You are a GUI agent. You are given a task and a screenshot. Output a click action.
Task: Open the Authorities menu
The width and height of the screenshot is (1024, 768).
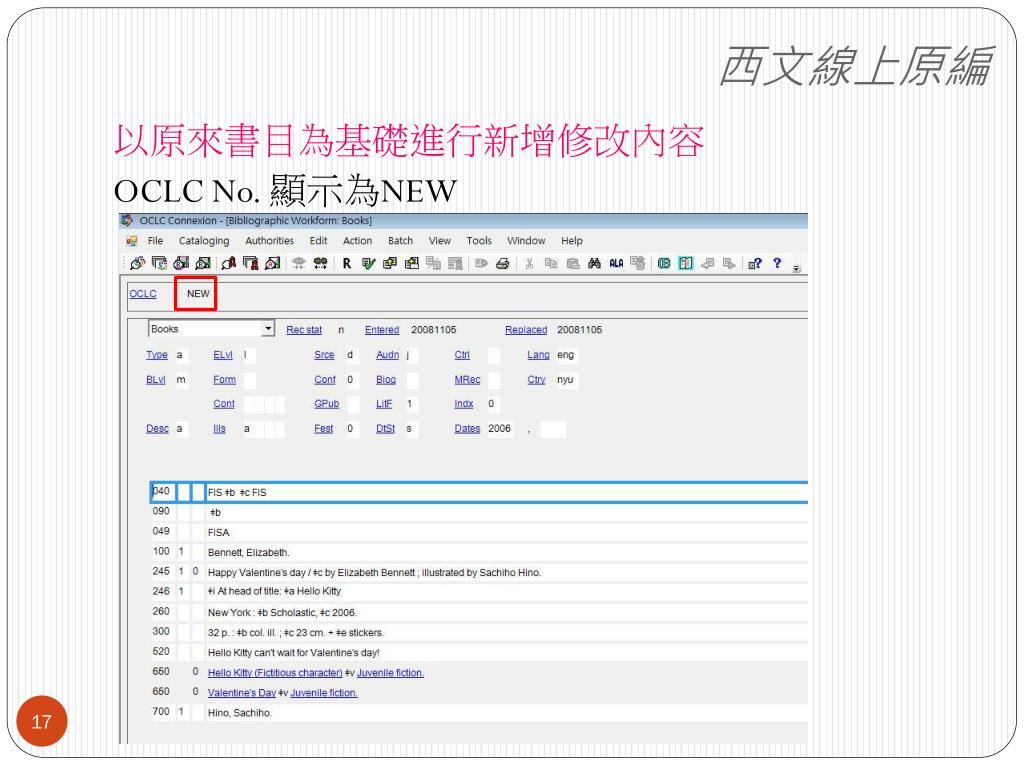pyautogui.click(x=269, y=241)
